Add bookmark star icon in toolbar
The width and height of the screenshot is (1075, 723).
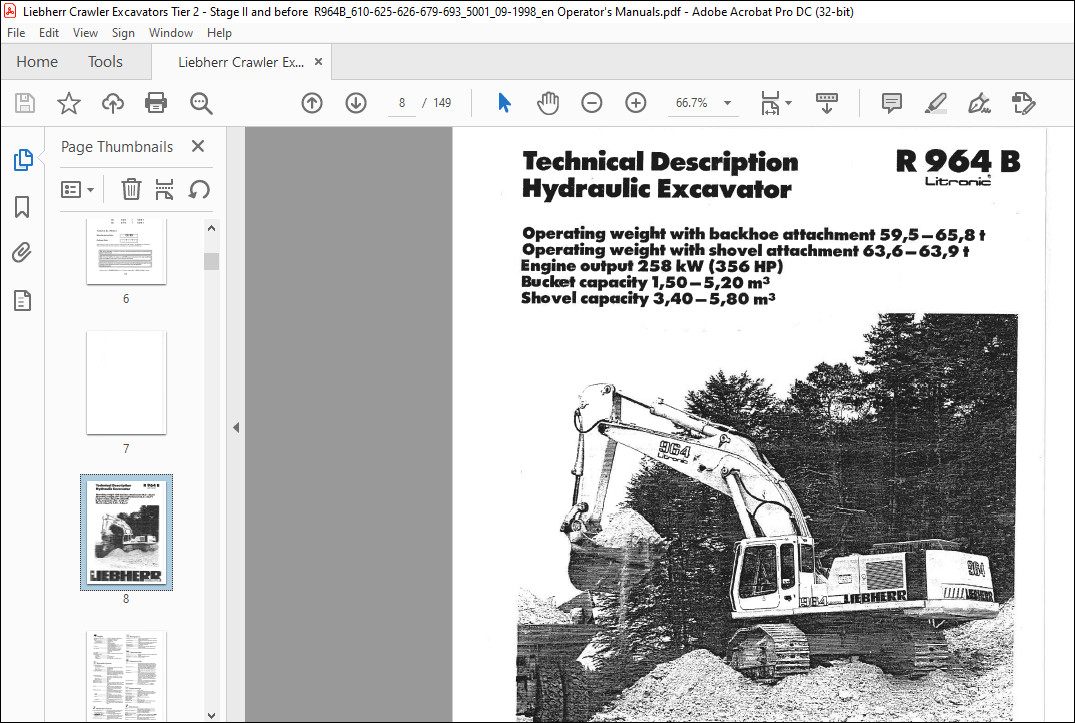pos(69,103)
